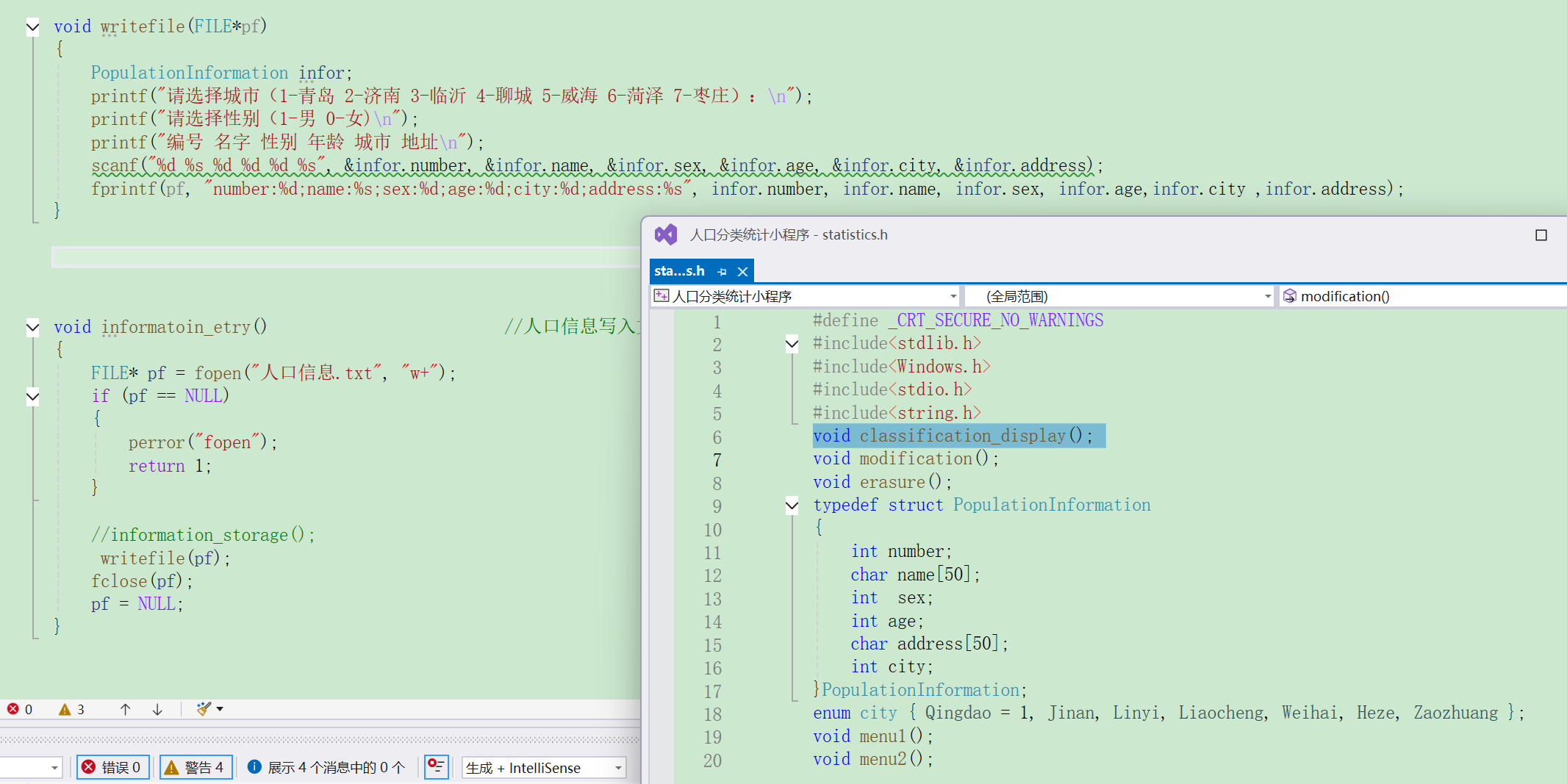Toggle the error list filter icon

[x=437, y=767]
